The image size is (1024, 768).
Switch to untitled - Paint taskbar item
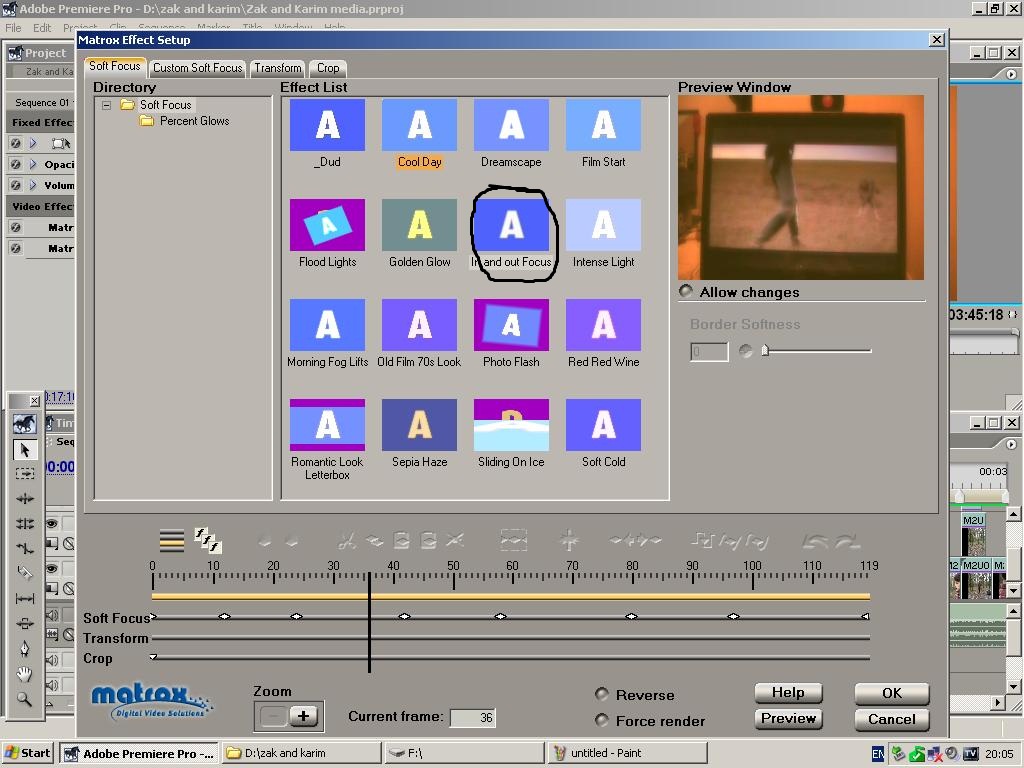[627, 753]
